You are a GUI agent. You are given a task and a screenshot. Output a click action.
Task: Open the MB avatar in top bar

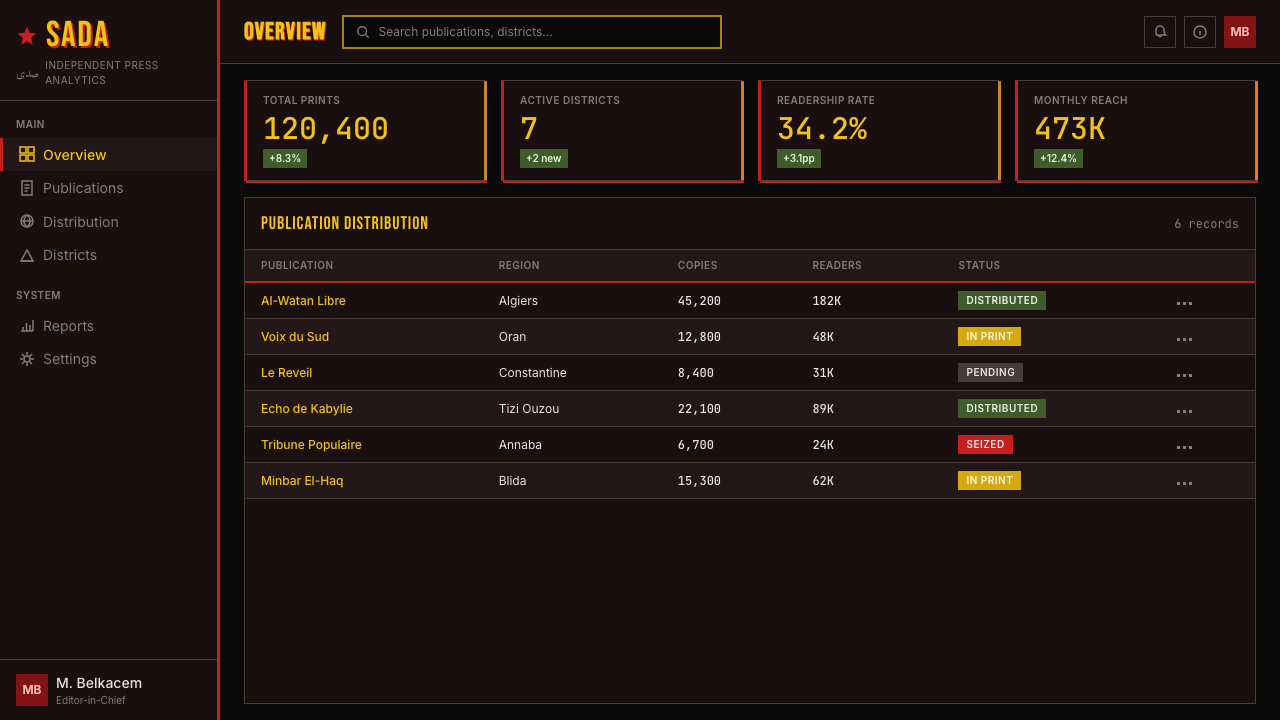point(1240,32)
